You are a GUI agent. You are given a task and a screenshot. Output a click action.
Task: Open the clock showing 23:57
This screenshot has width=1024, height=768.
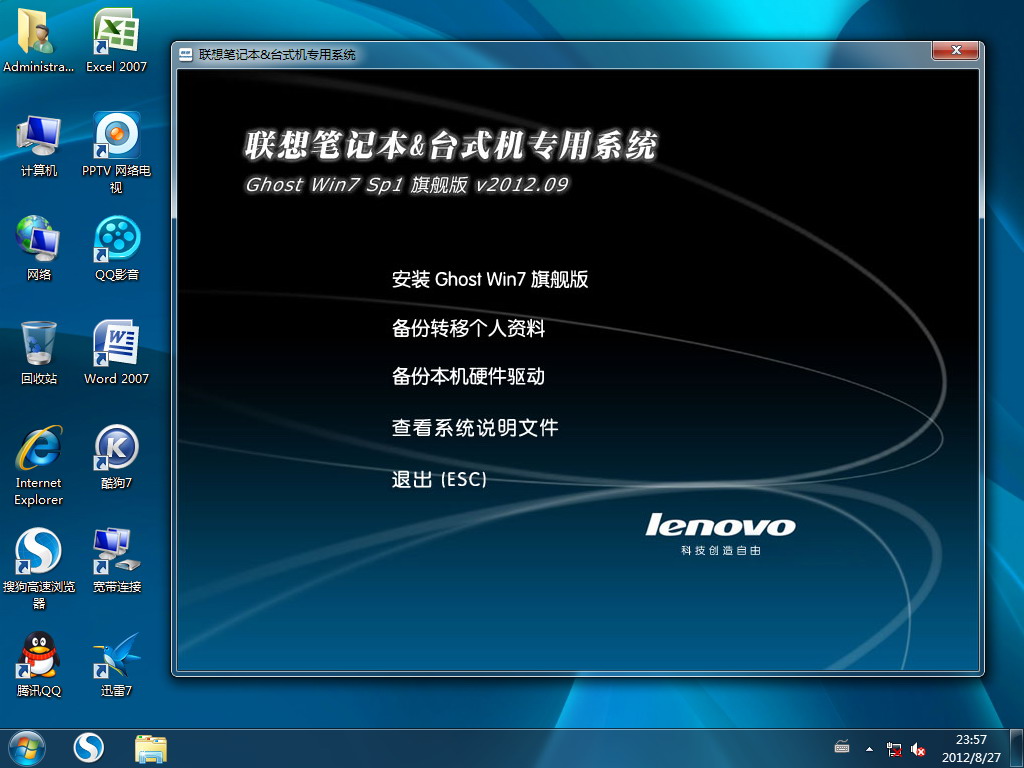[971, 748]
